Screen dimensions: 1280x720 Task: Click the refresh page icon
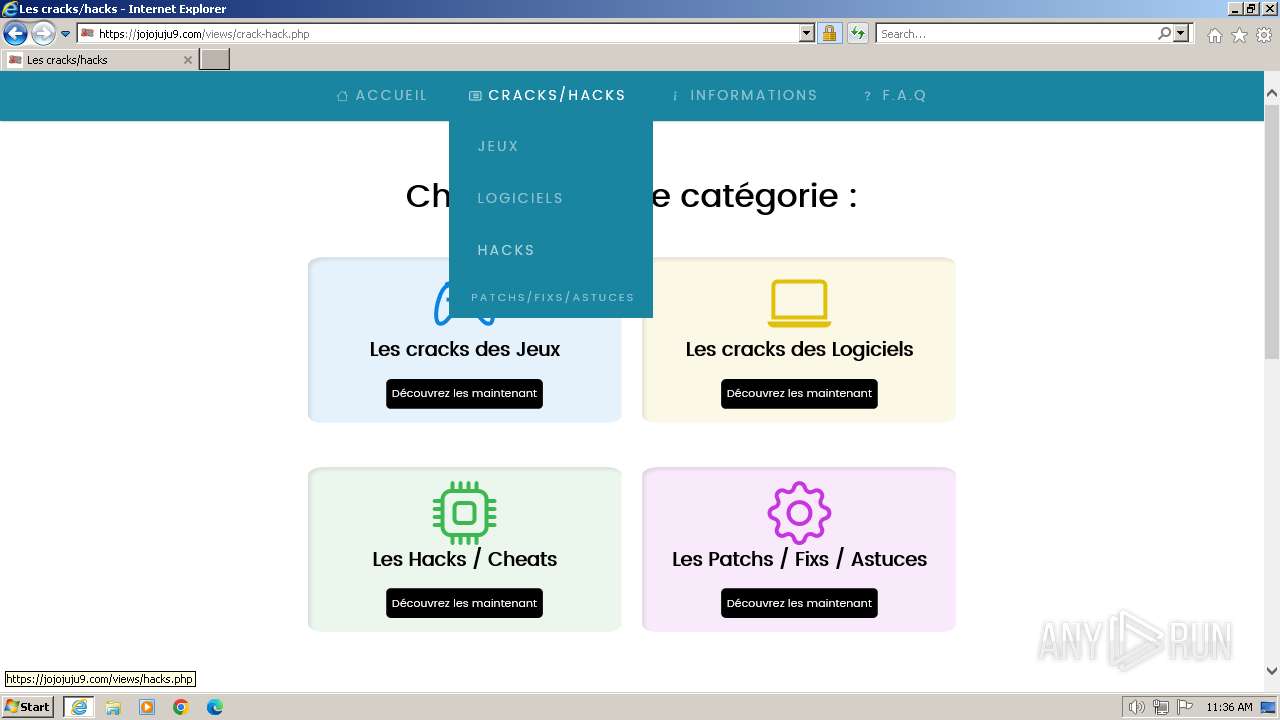[x=858, y=34]
